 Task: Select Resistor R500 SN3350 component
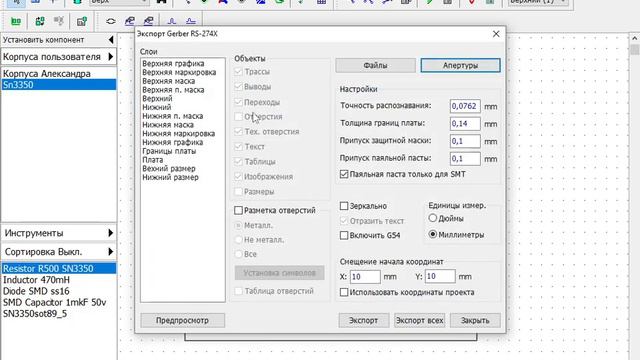coord(59,269)
